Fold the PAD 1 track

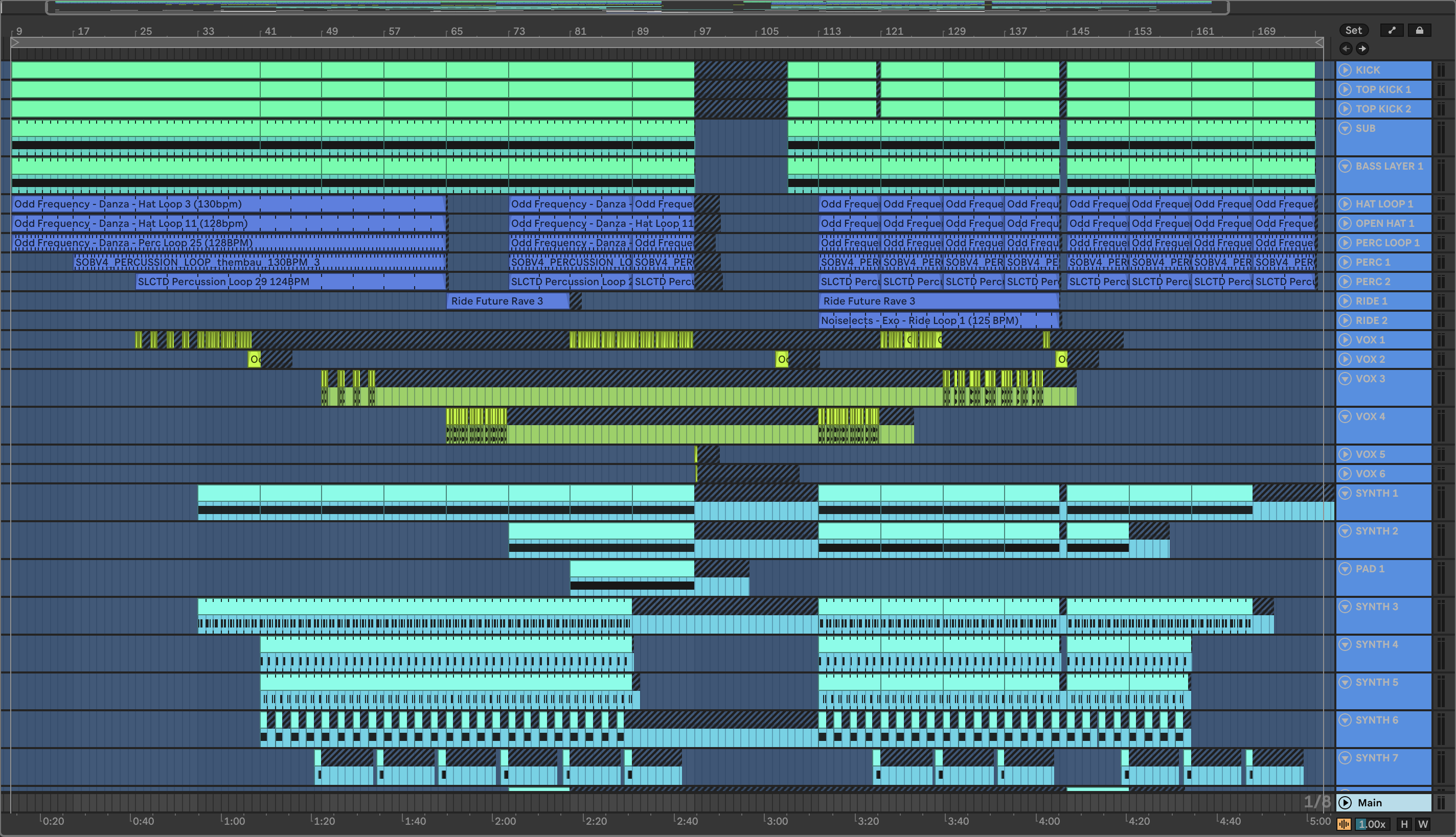pos(1345,569)
